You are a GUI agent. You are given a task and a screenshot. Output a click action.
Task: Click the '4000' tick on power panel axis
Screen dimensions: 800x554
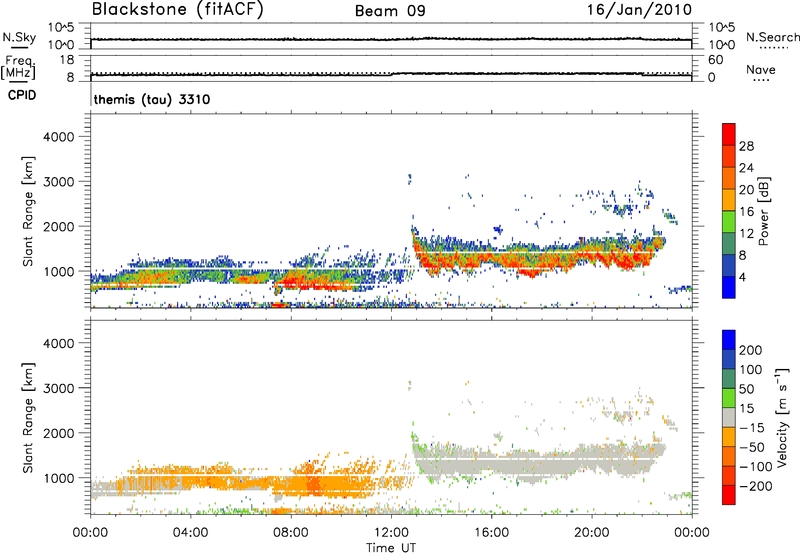pos(59,137)
